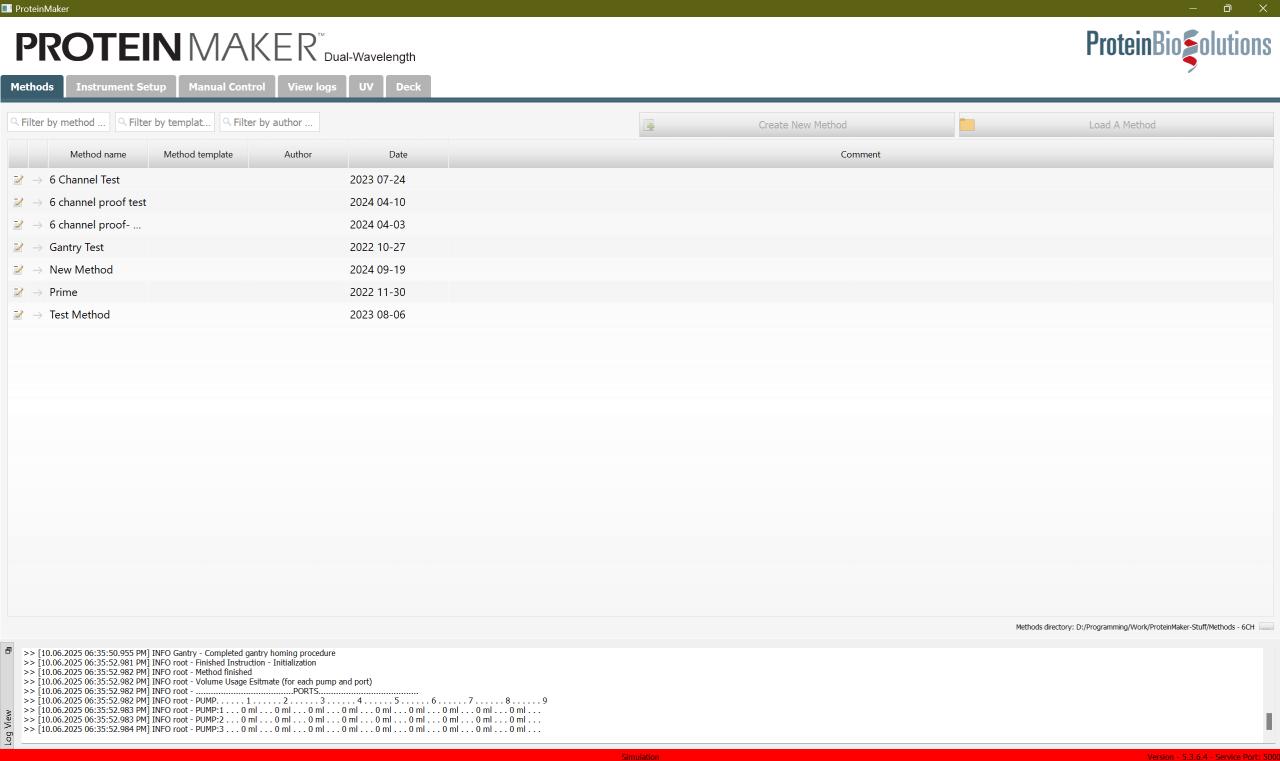The height and width of the screenshot is (761, 1280).
Task: Click the float icon above the Log View label
Action: [x=8, y=651]
